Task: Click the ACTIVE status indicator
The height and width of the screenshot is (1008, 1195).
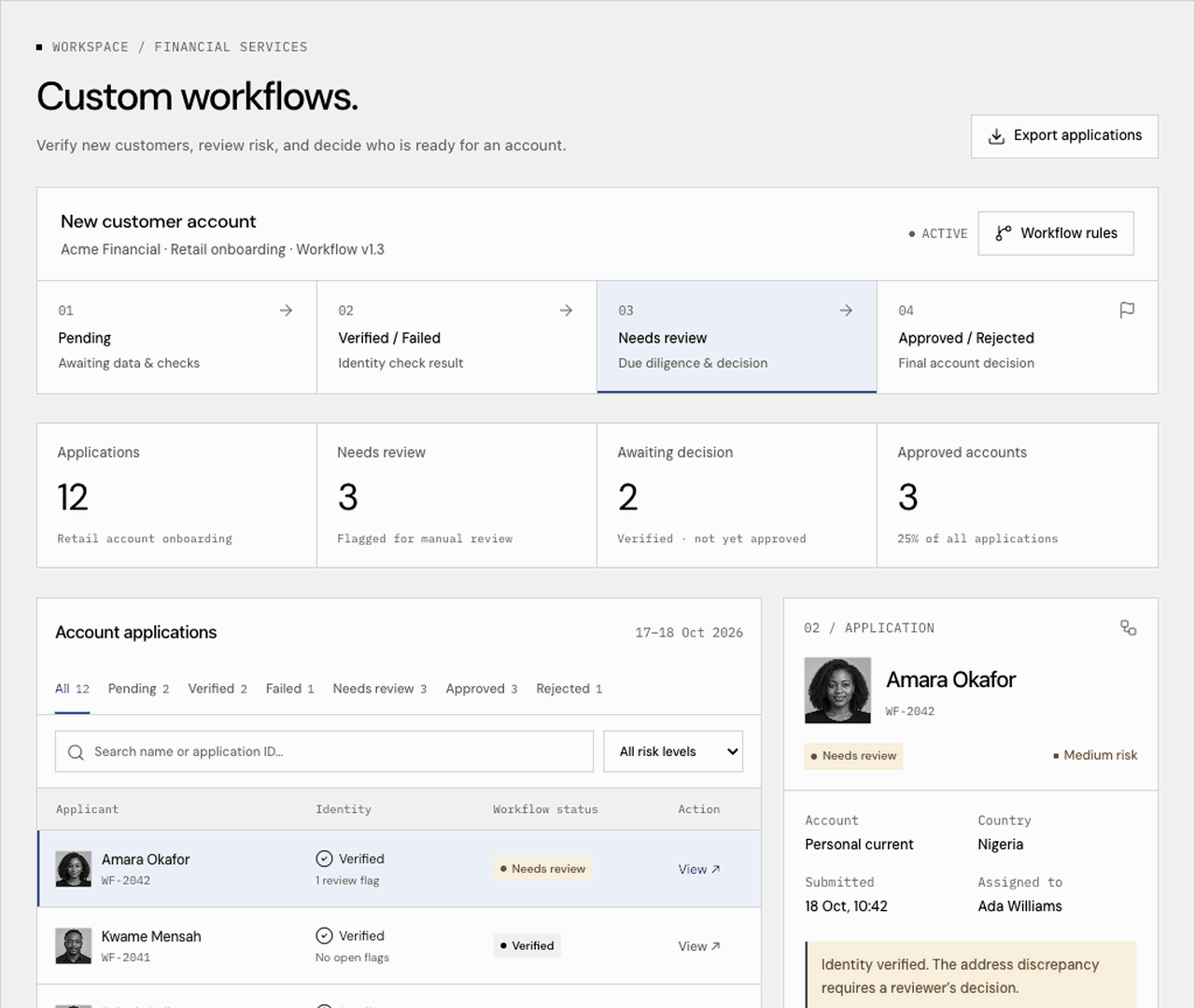Action: tap(938, 233)
